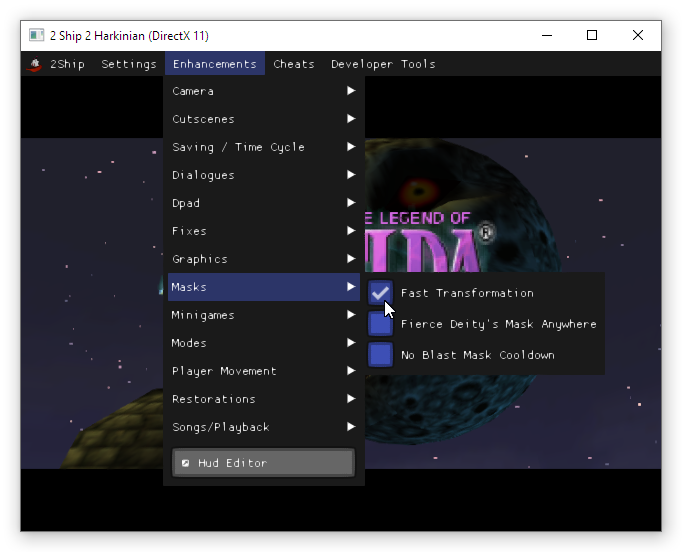This screenshot has height=552, width=682.
Task: Expand the Player Movement submenu arrow
Action: coord(351,370)
